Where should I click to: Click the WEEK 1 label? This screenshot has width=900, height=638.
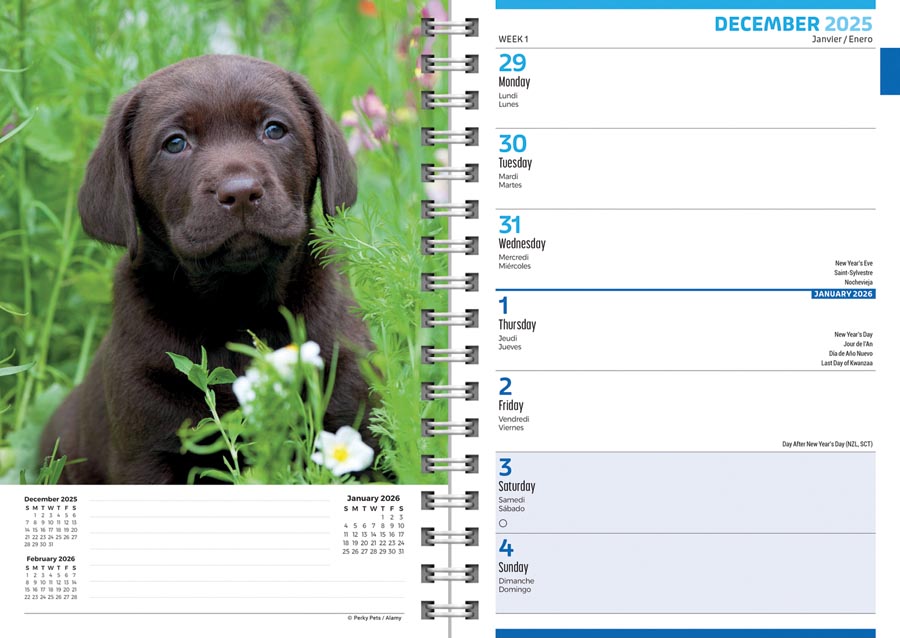tap(513, 39)
